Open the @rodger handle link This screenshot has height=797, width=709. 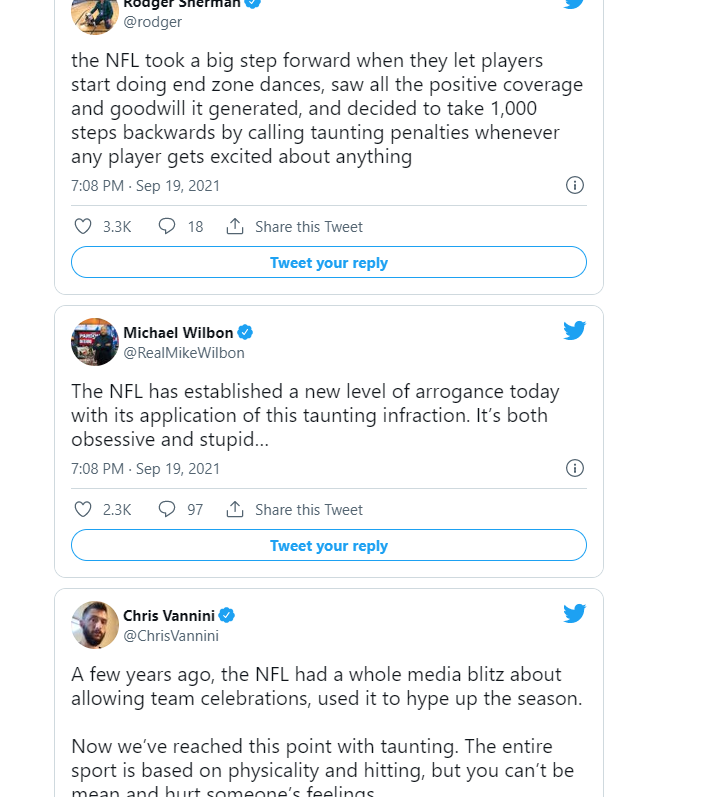[152, 22]
